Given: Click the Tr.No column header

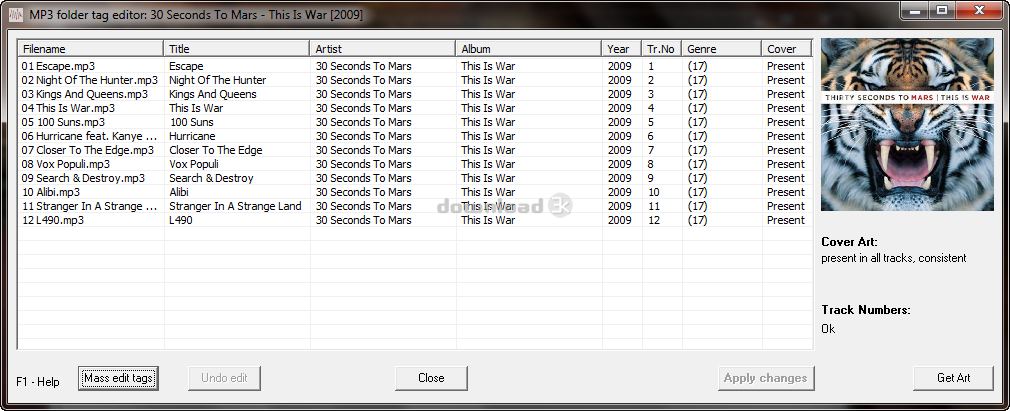Looking at the screenshot, I should (x=662, y=49).
